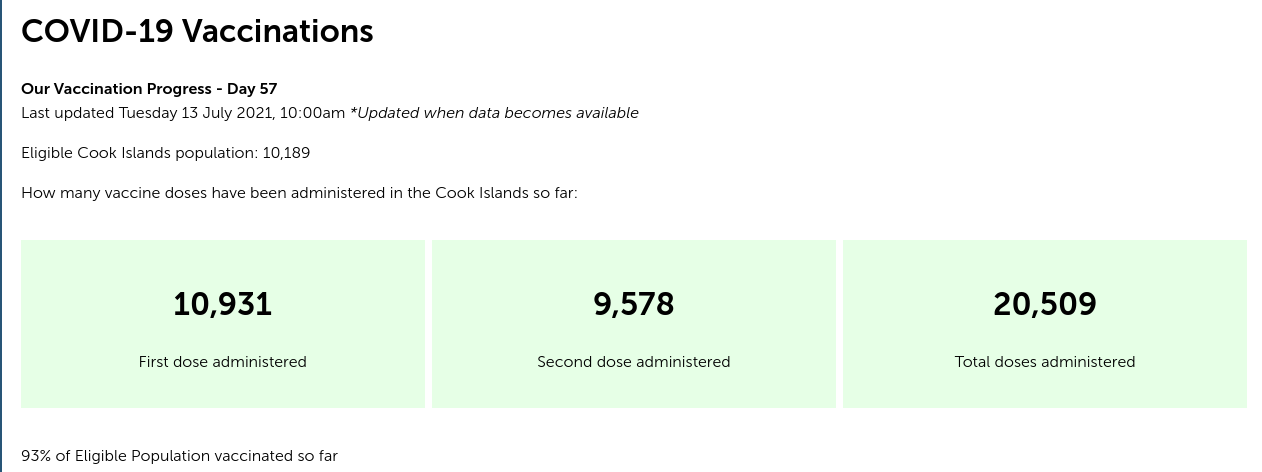Click the 10:00am time in update line
This screenshot has width=1262, height=472.
pyautogui.click(x=312, y=113)
